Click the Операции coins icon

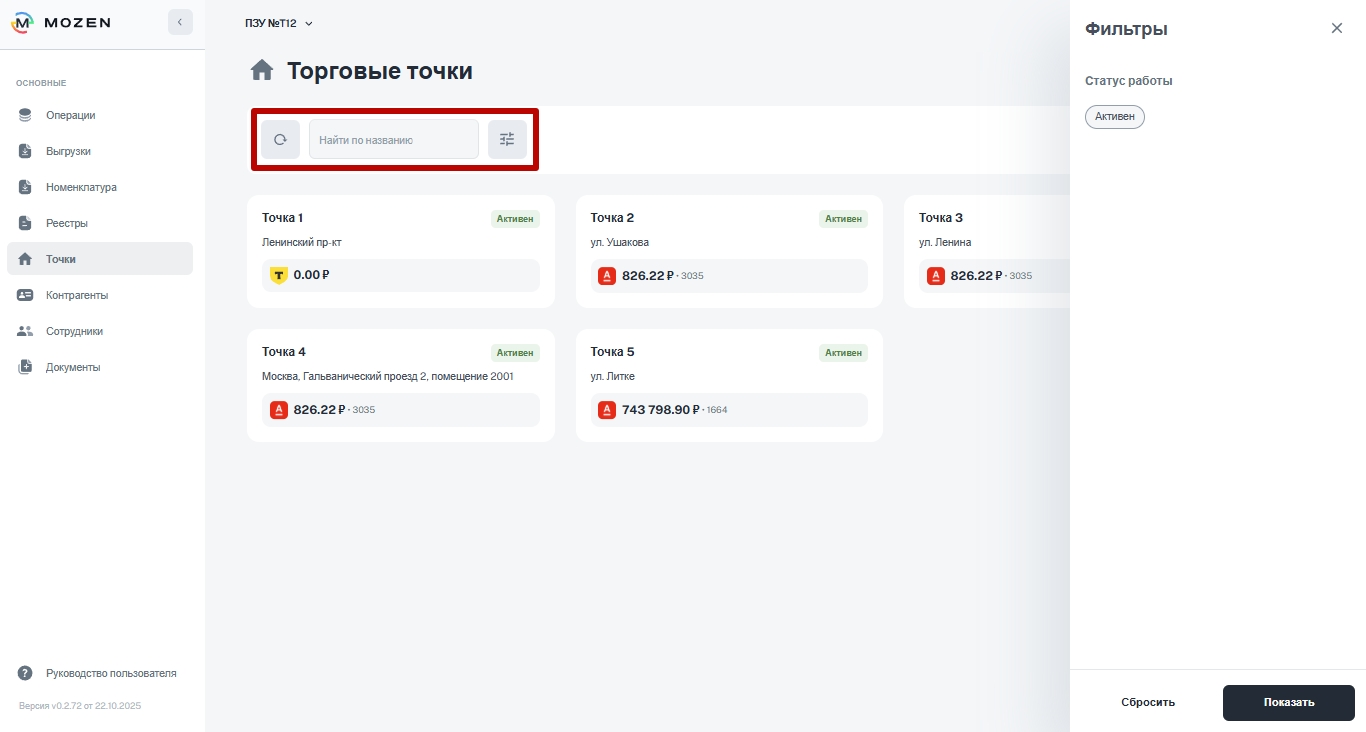pyautogui.click(x=25, y=115)
